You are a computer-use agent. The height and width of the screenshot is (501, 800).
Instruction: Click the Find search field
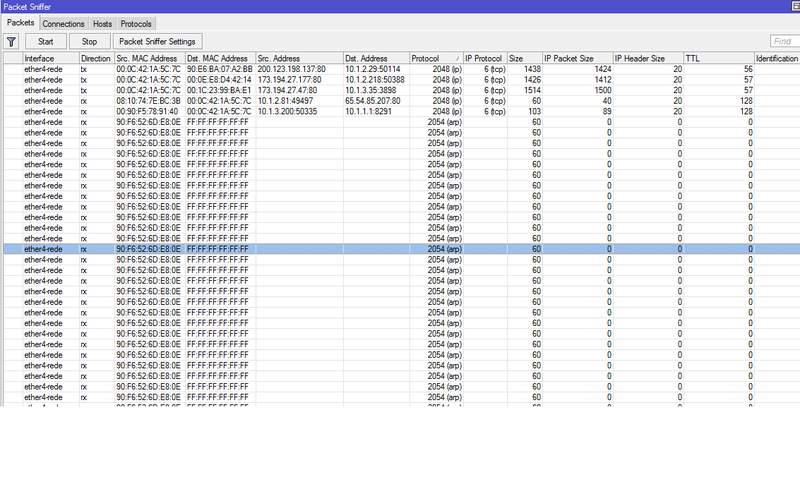785,41
